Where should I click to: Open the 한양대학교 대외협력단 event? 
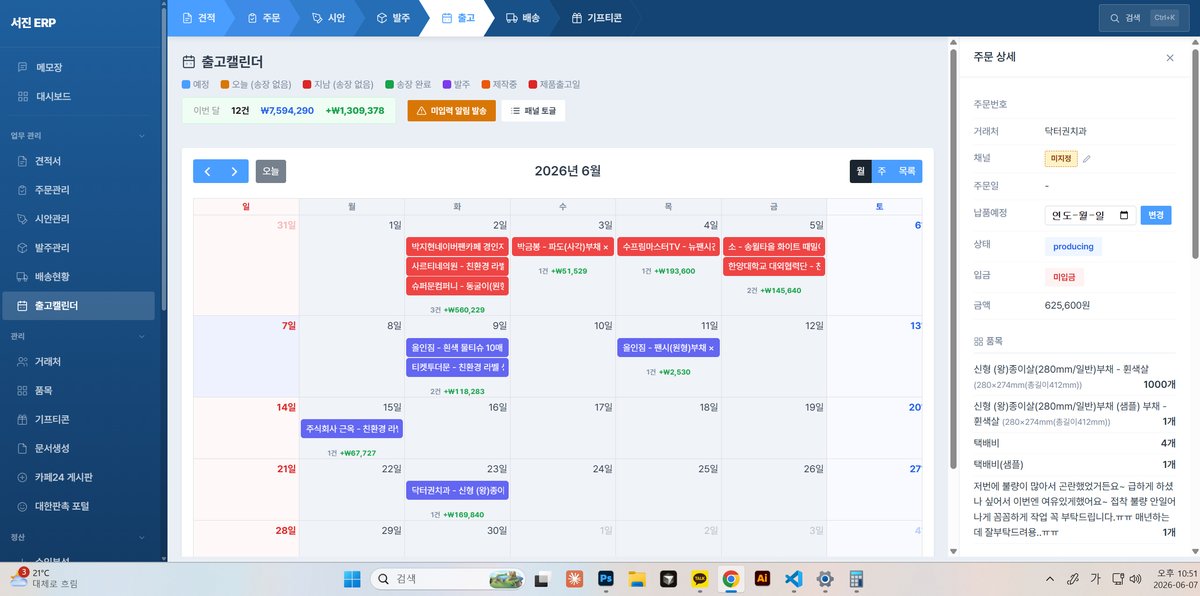pos(775,267)
